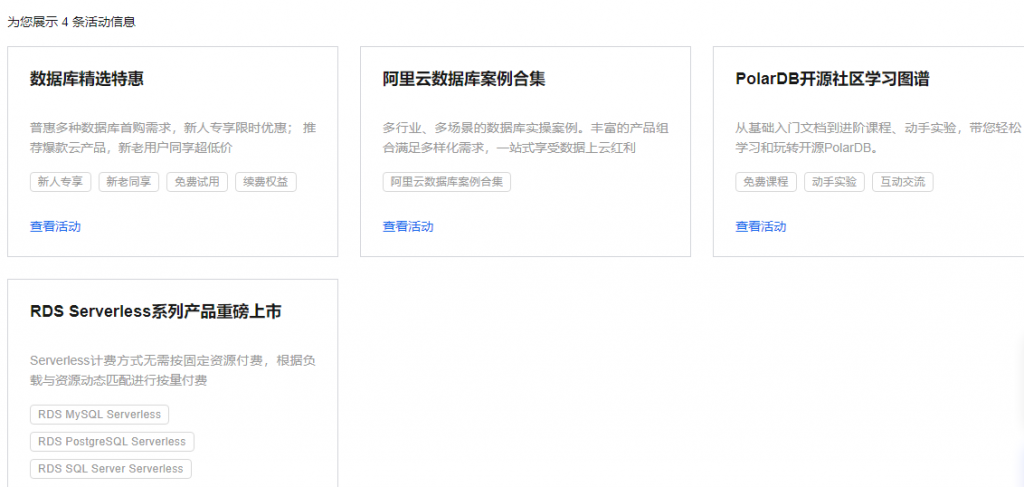
Task: Click the RDS PostgreSQL Serverless tag
Action: coord(112,442)
